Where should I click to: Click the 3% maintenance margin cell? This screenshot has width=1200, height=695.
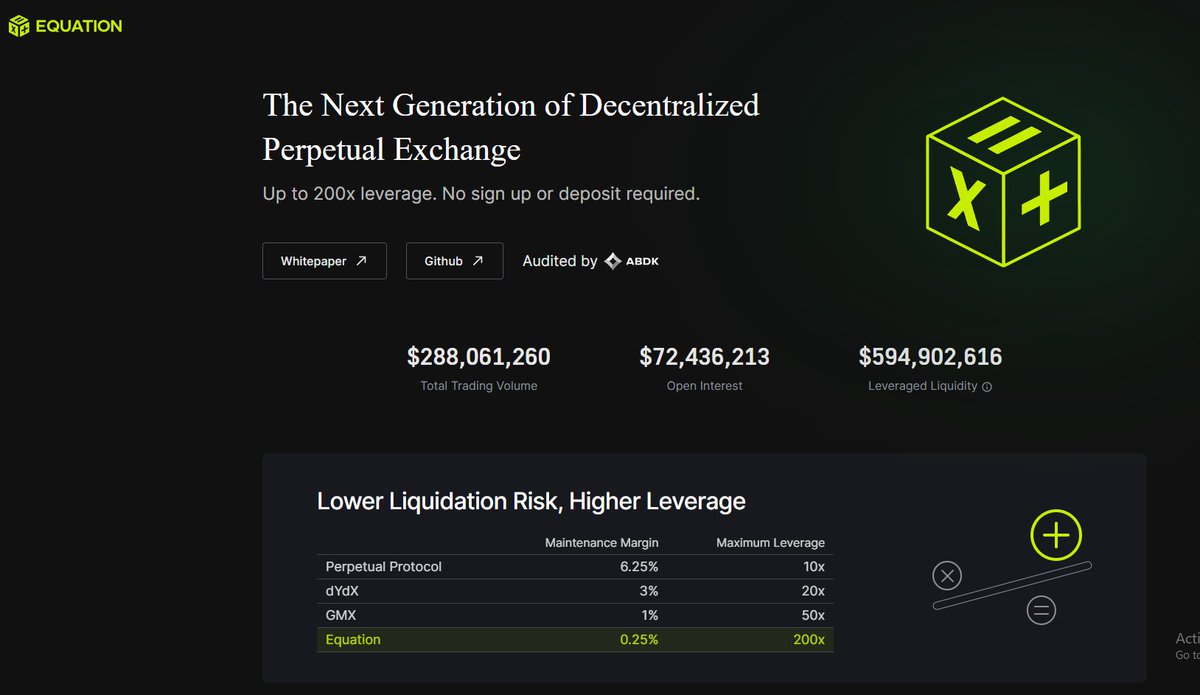tap(649, 591)
